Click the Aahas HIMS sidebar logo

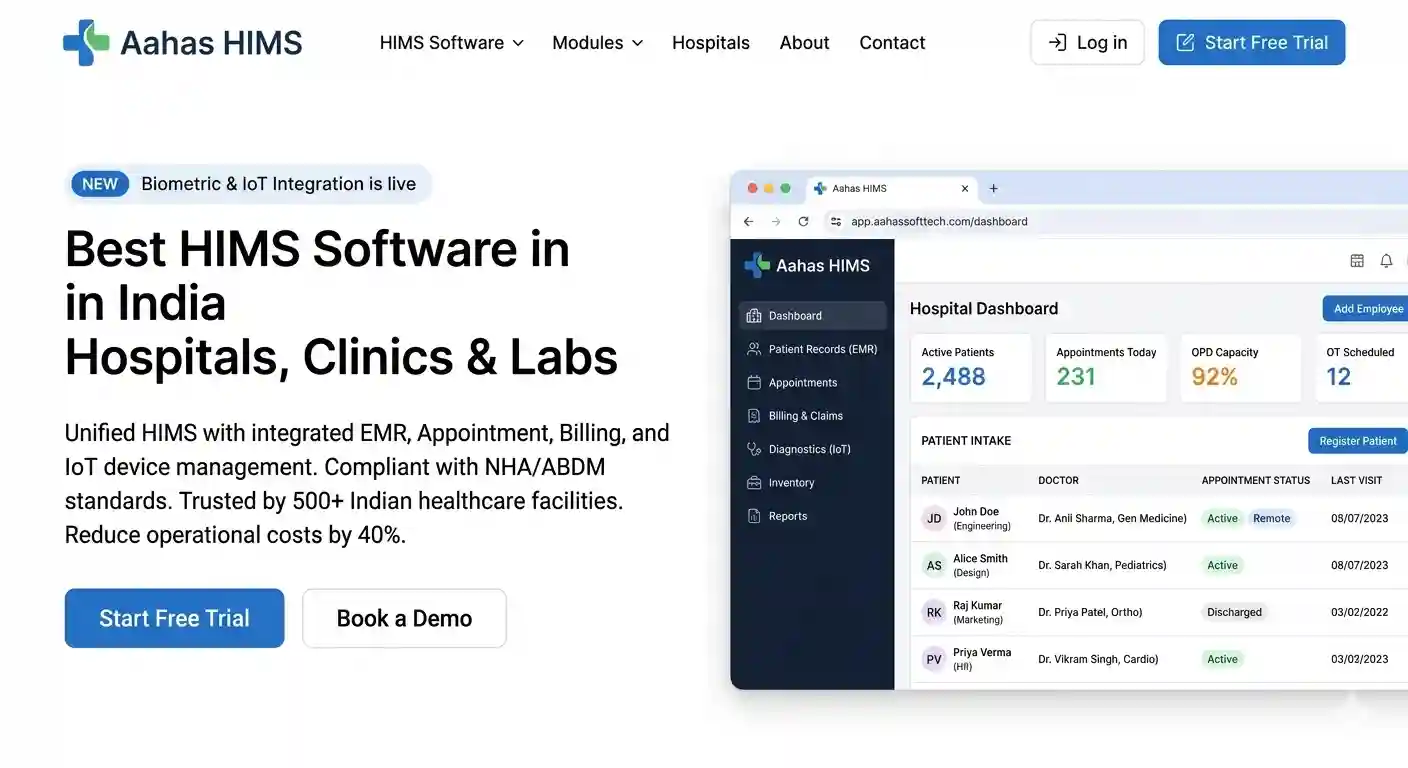point(807,265)
